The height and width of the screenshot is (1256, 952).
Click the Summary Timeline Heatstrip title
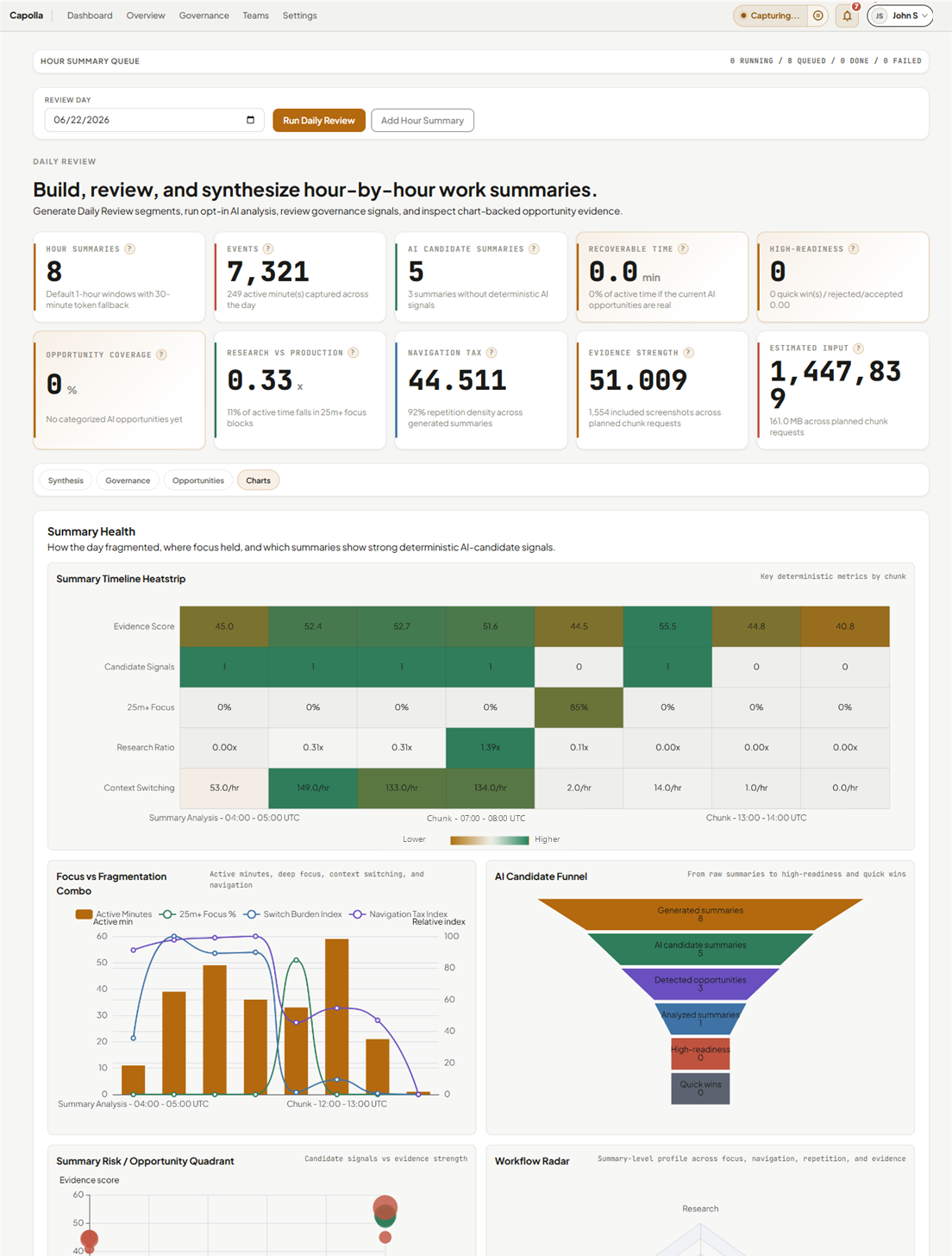121,579
